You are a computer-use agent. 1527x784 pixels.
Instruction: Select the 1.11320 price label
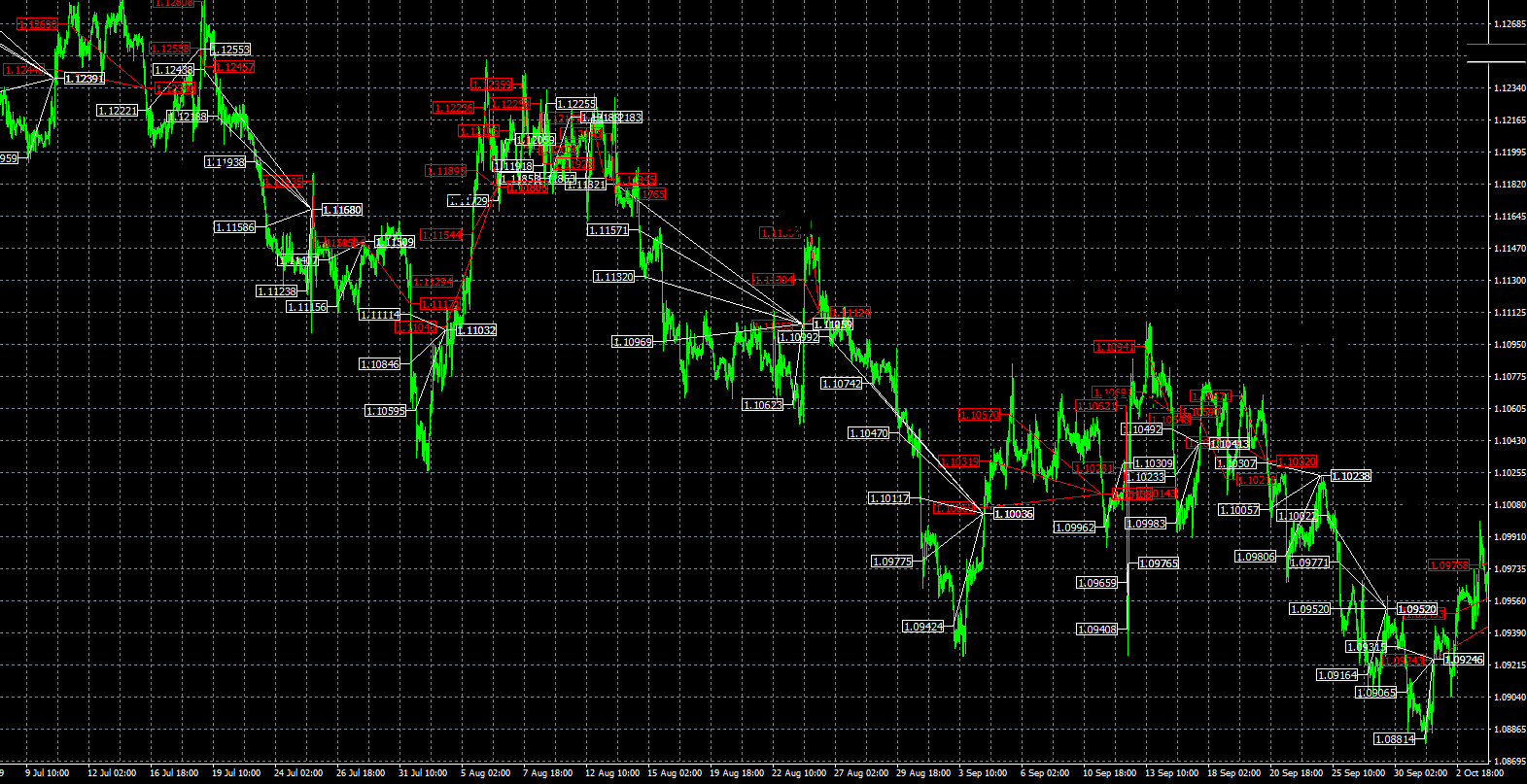click(614, 277)
